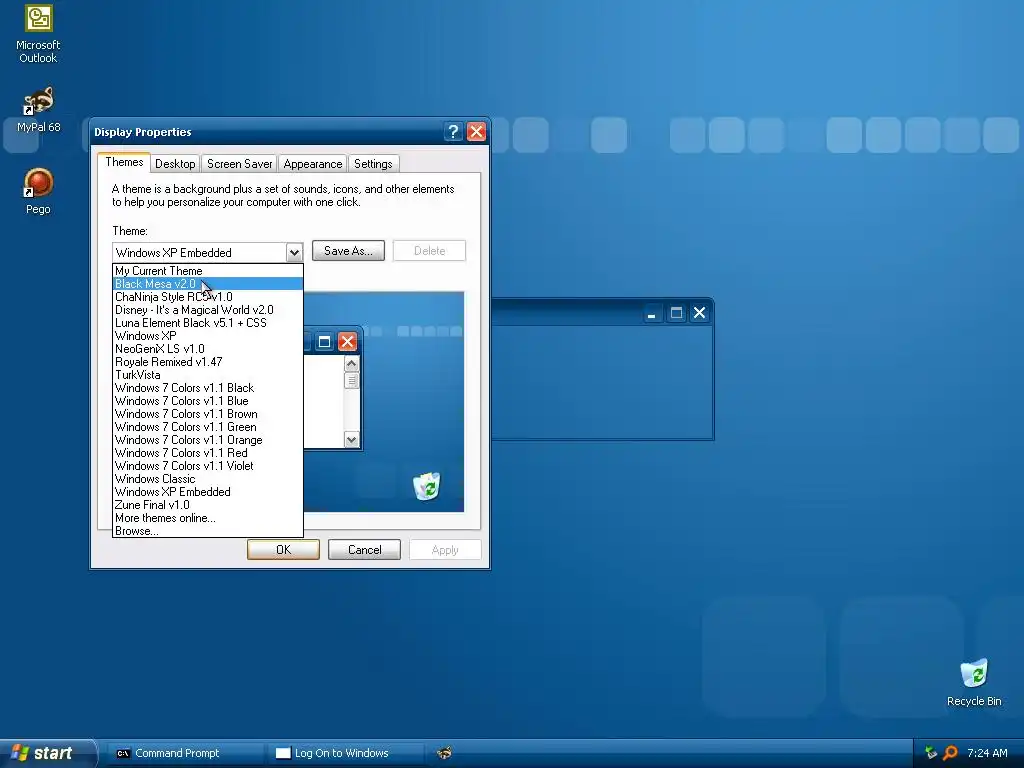
Task: Choose the Browse... entry
Action: tap(208, 531)
